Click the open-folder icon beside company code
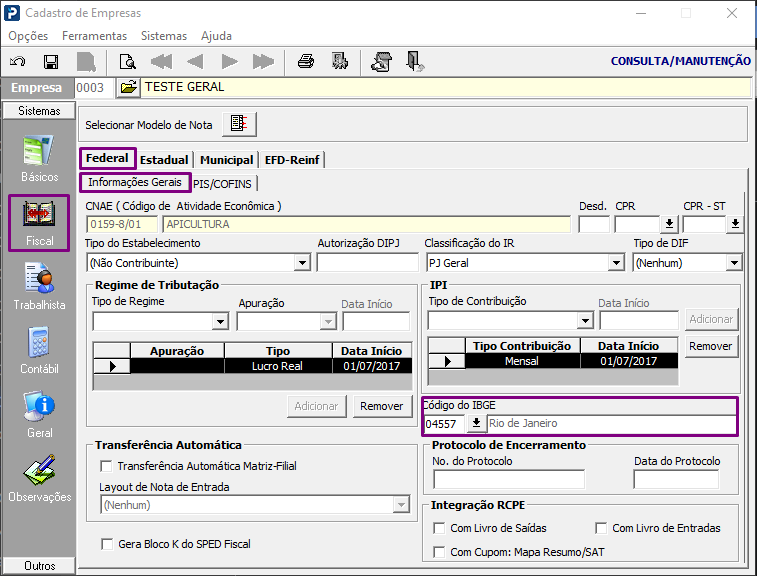This screenshot has width=757, height=576. coord(128,87)
